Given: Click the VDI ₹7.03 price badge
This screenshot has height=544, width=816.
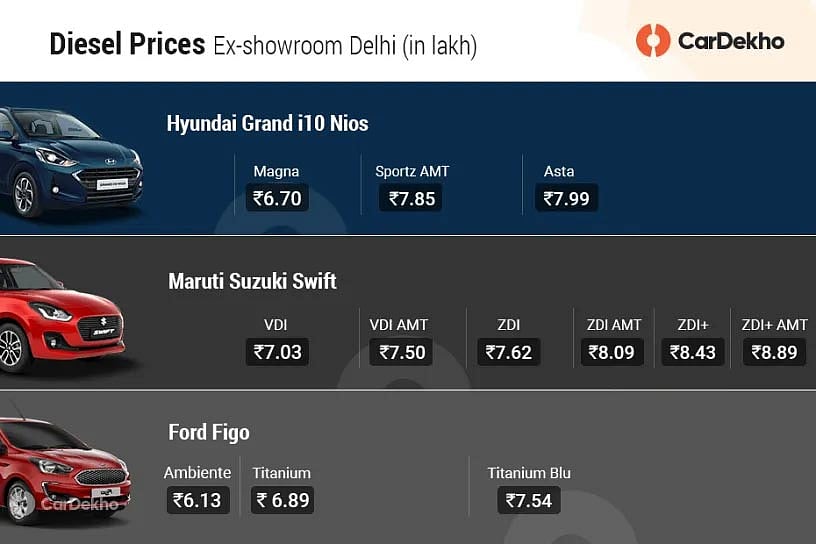Looking at the screenshot, I should coord(277,352).
